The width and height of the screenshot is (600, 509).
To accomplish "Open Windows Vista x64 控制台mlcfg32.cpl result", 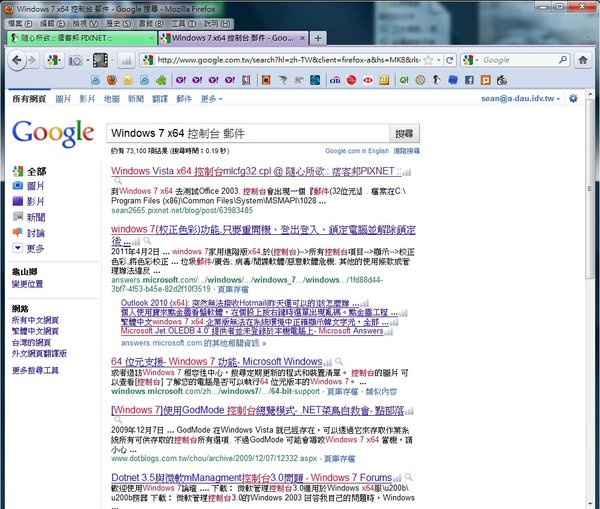I will [x=256, y=171].
